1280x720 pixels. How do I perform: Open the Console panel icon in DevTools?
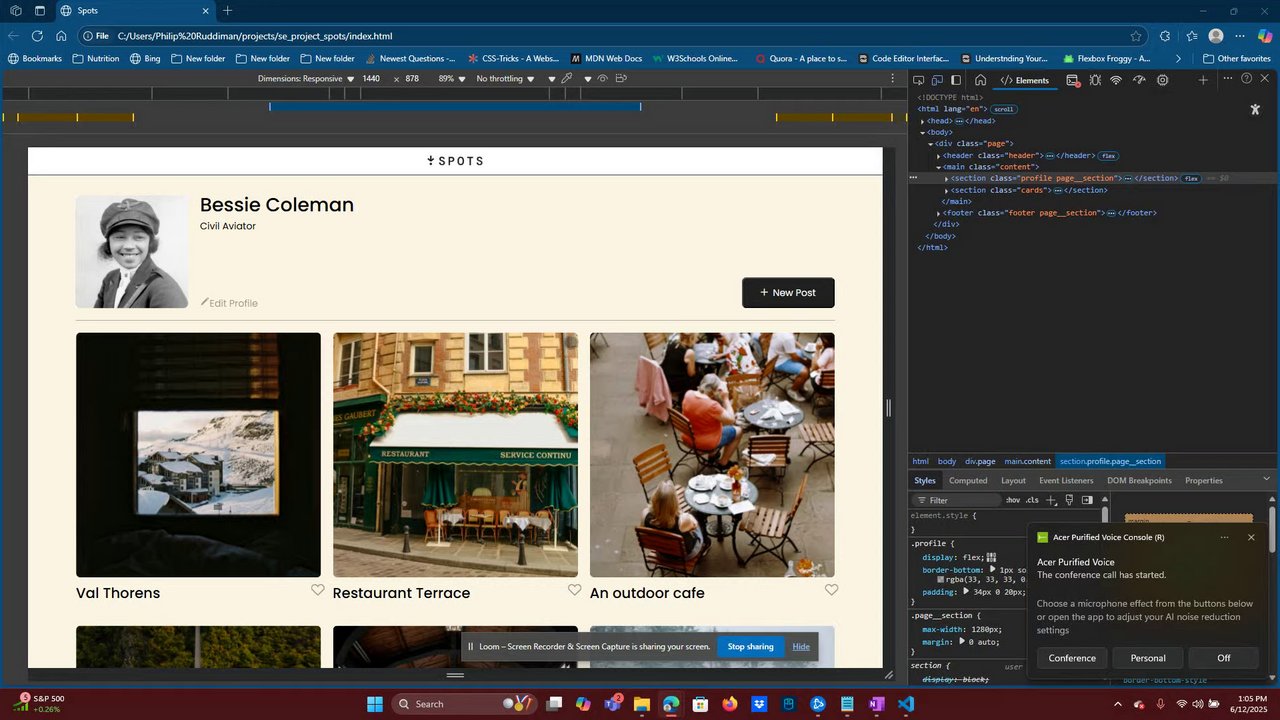coord(1073,80)
